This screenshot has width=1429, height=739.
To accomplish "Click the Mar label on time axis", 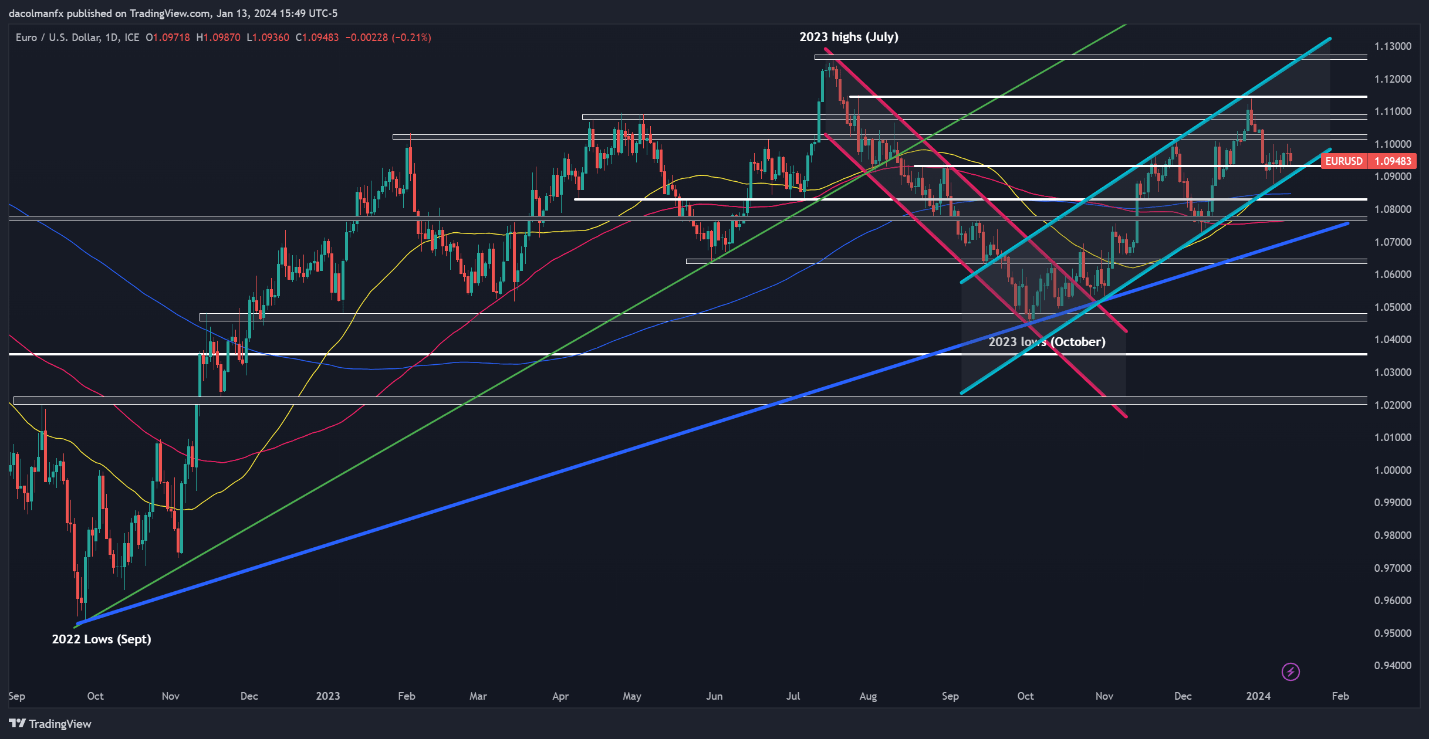I will pyautogui.click(x=478, y=695).
